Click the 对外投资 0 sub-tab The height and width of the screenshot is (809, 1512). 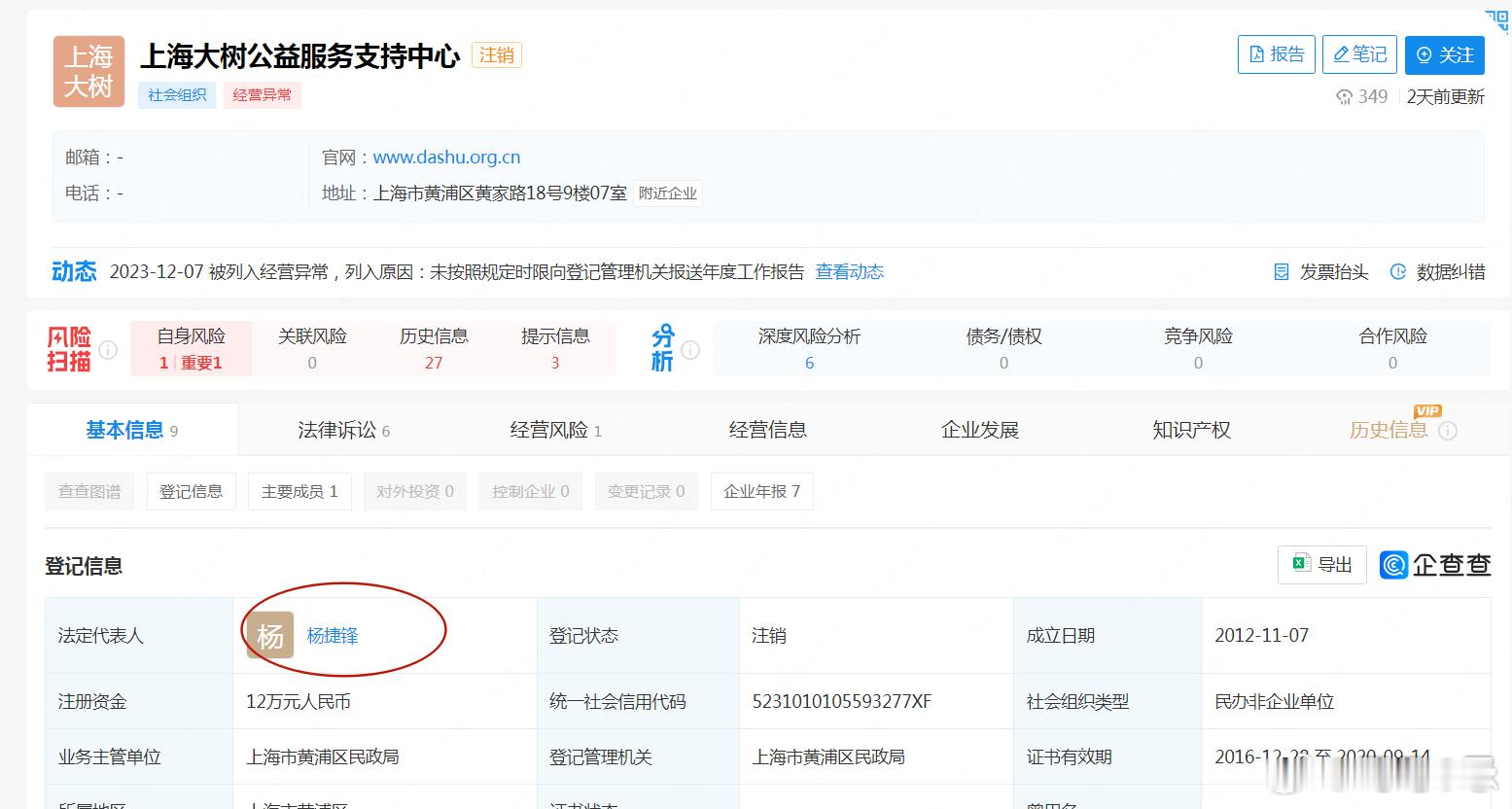click(x=415, y=491)
